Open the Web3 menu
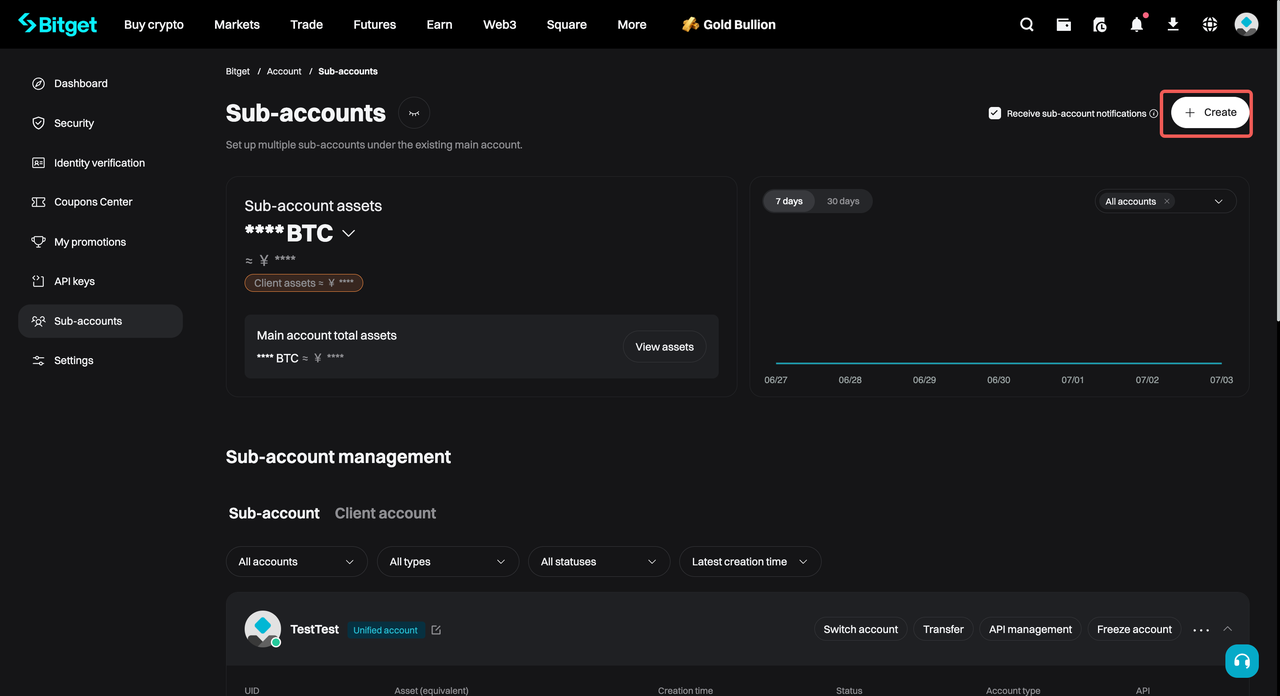This screenshot has width=1280, height=696. coord(500,24)
